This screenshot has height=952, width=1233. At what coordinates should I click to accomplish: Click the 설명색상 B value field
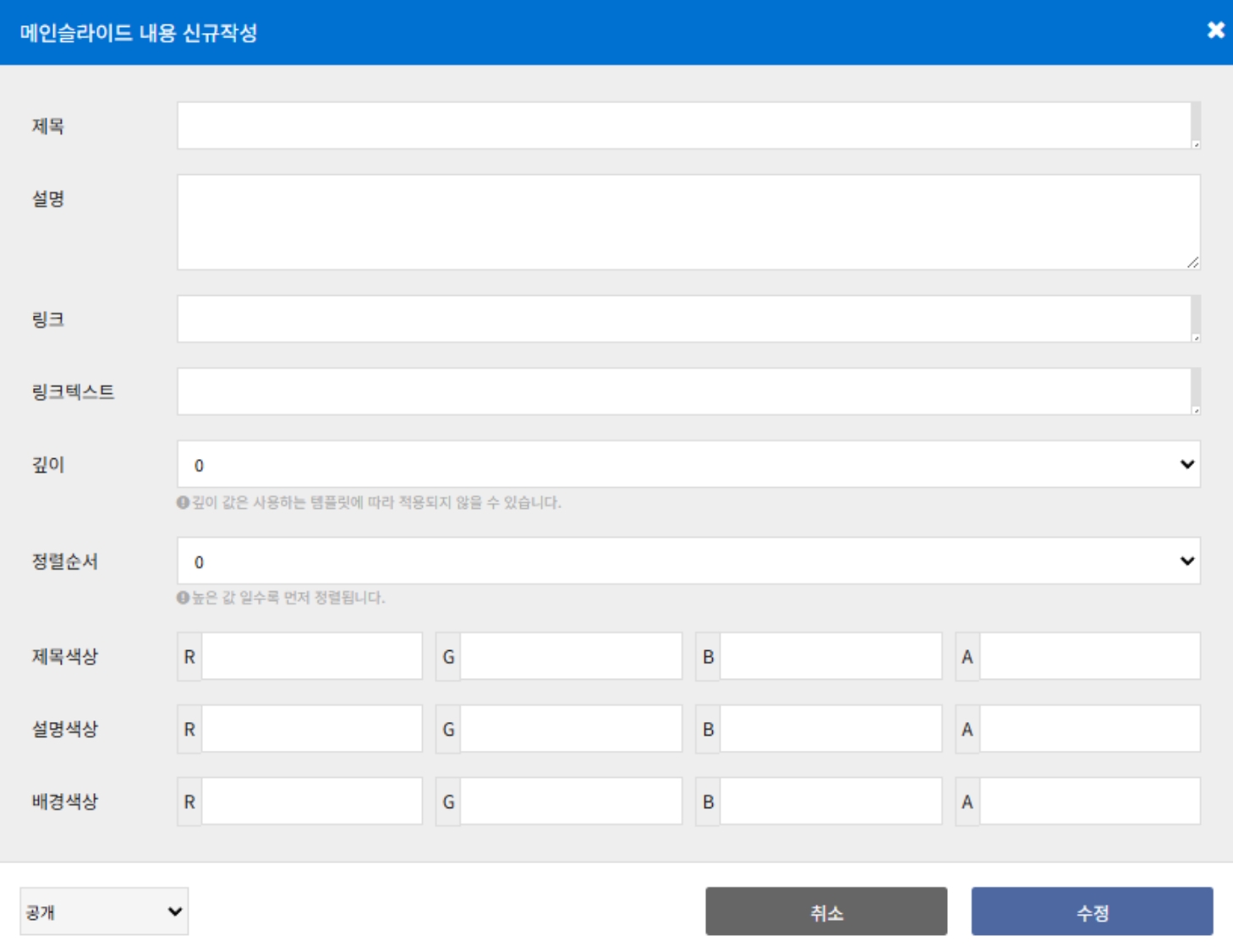pos(830,729)
